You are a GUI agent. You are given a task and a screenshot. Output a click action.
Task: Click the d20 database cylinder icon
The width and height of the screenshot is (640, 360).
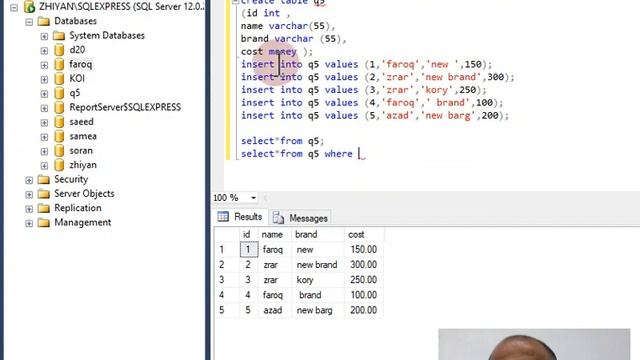59,50
